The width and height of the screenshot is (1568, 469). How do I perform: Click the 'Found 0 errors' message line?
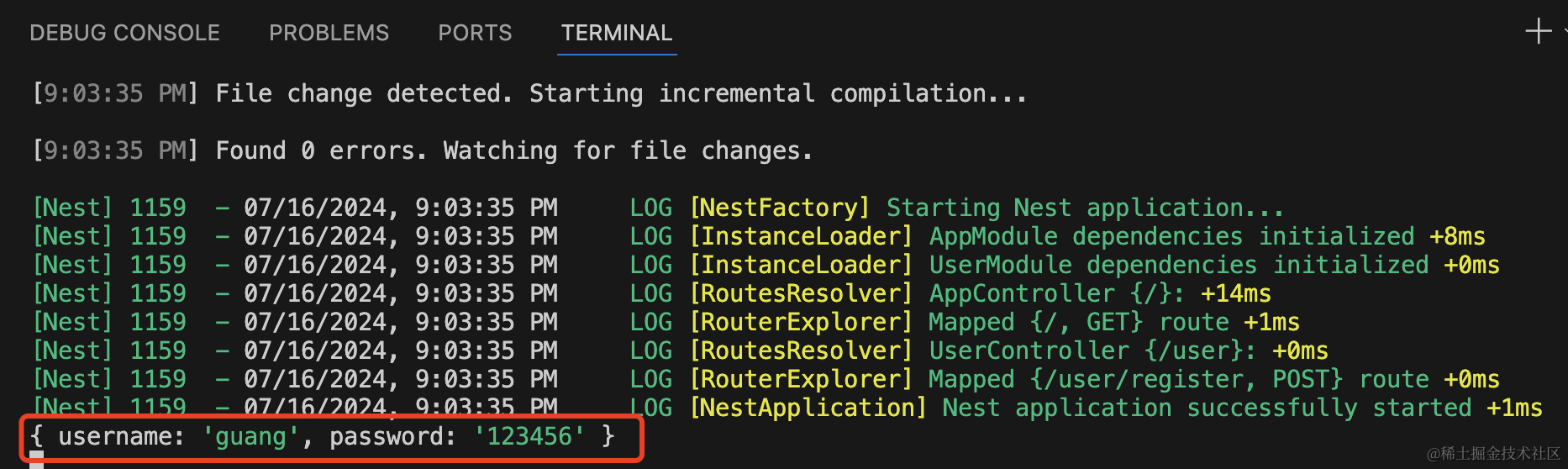(x=423, y=150)
